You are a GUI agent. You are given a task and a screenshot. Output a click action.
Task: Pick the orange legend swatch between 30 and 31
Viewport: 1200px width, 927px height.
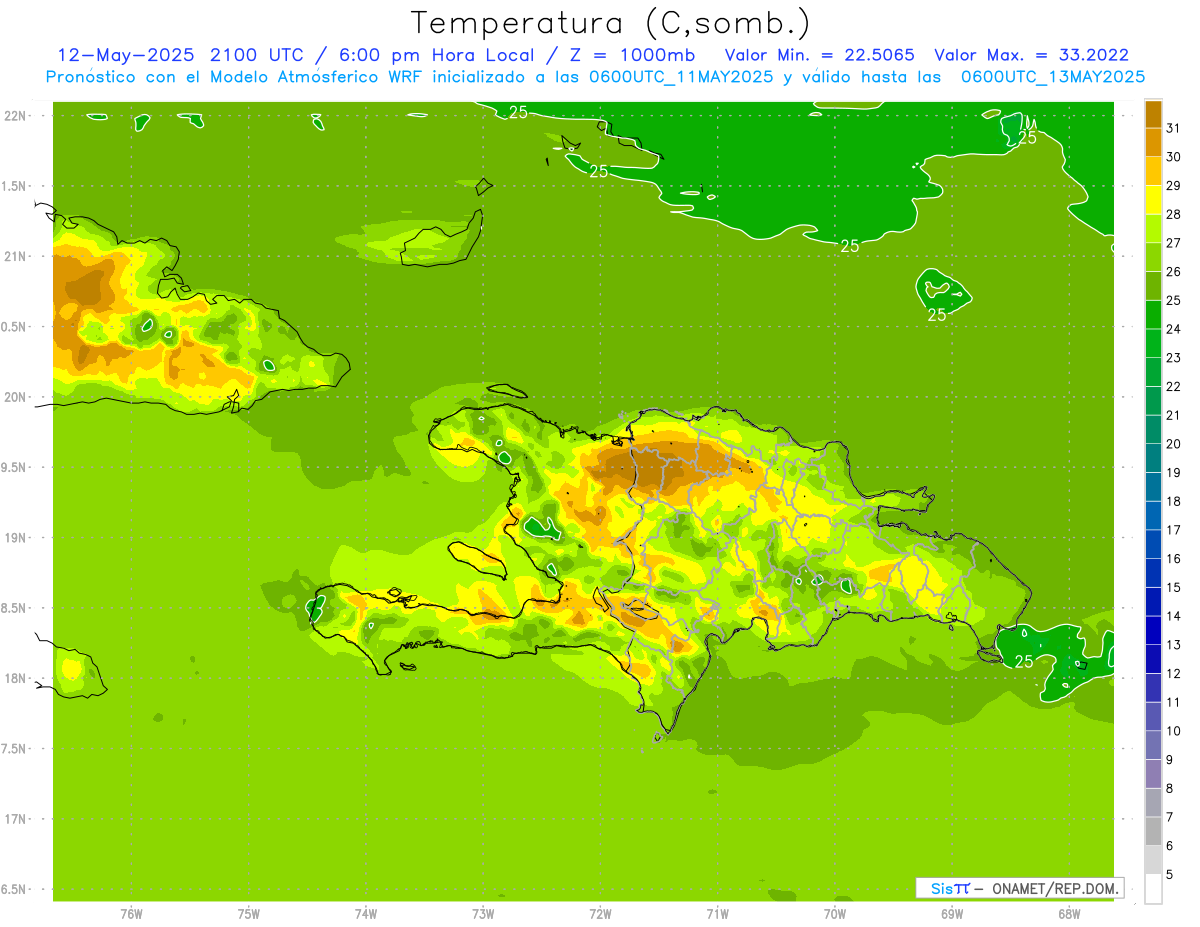click(1153, 142)
